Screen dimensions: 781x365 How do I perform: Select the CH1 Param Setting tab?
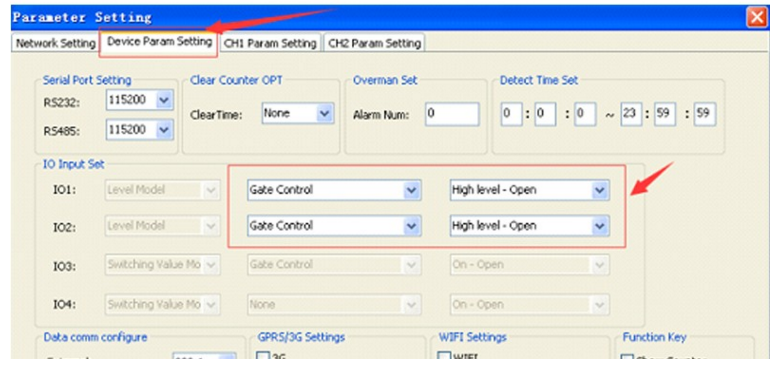pyautogui.click(x=270, y=43)
